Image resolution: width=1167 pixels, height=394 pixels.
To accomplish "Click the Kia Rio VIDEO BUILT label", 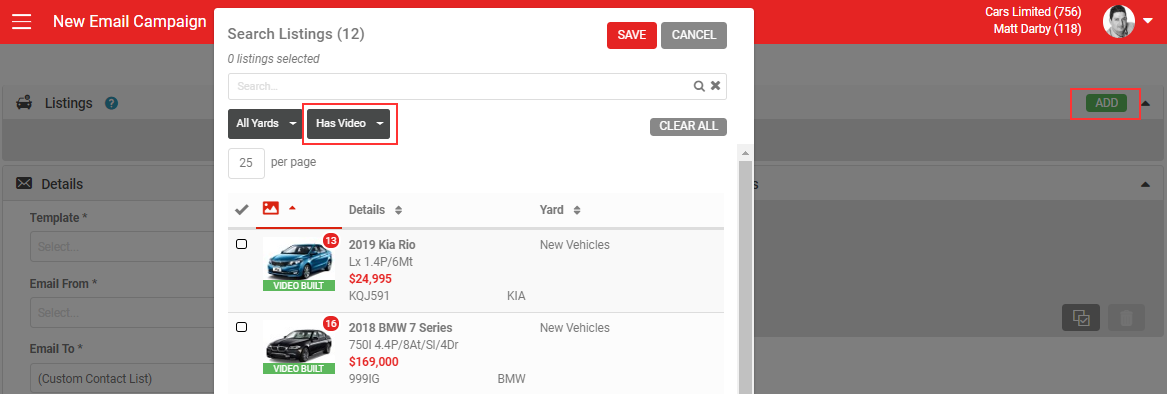I will 298,285.
